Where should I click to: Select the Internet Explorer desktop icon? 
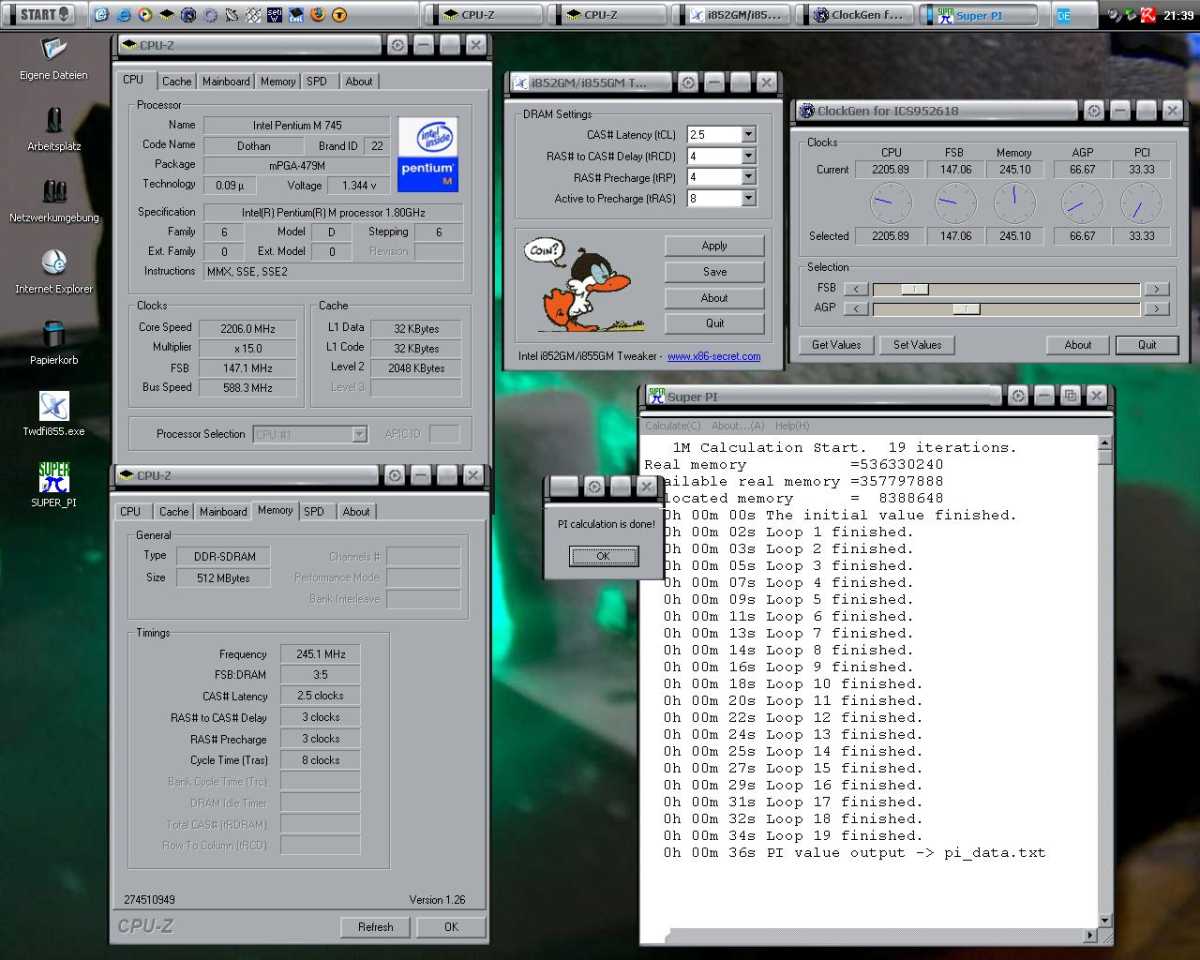pyautogui.click(x=53, y=272)
